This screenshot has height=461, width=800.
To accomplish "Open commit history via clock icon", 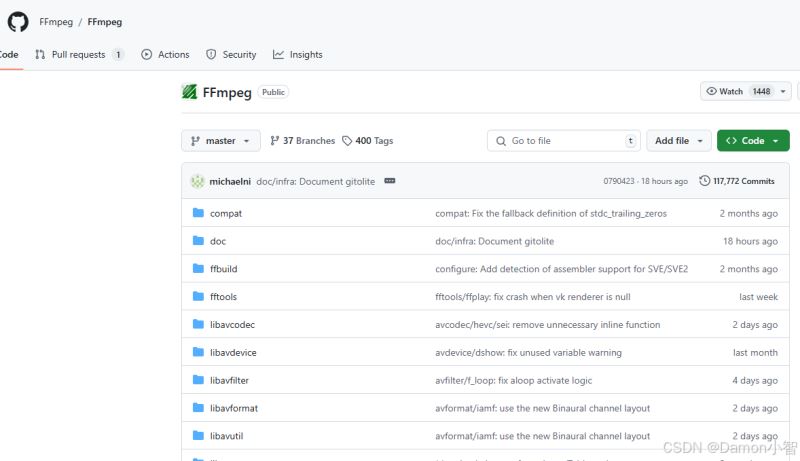I will point(705,181).
